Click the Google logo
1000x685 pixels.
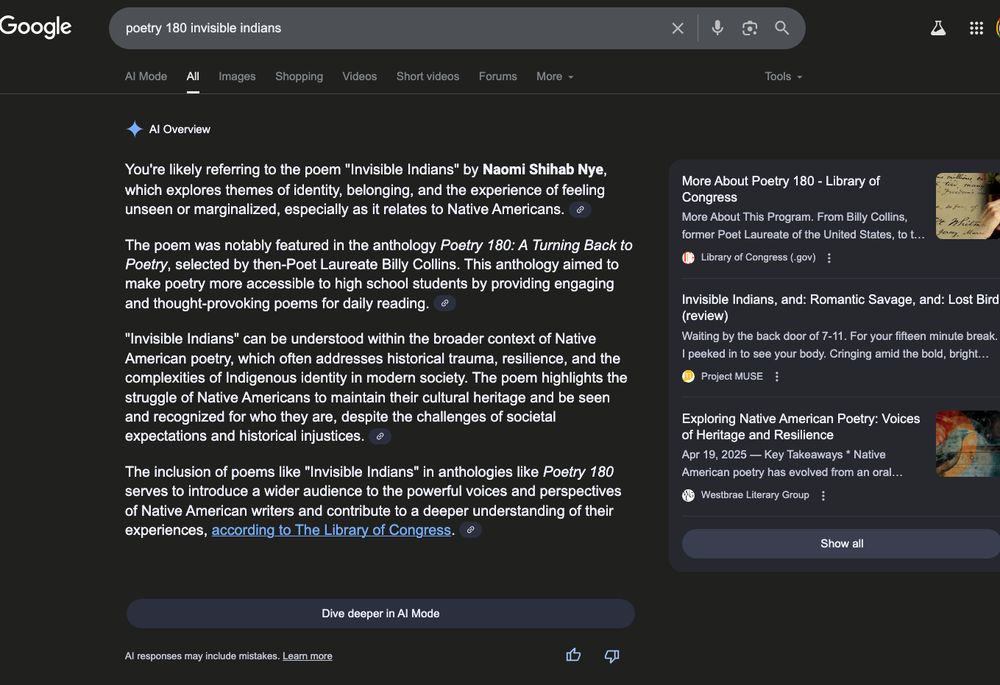point(36,27)
